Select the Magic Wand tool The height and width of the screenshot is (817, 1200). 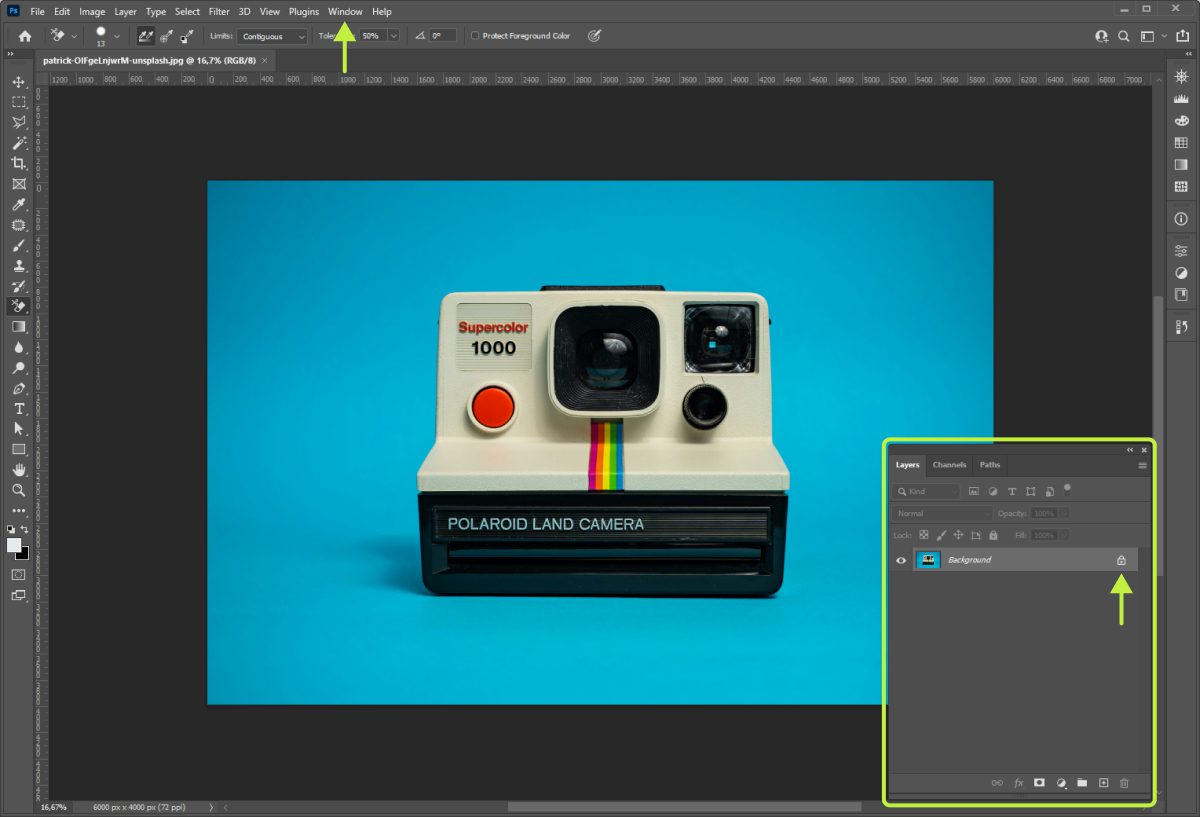point(18,143)
